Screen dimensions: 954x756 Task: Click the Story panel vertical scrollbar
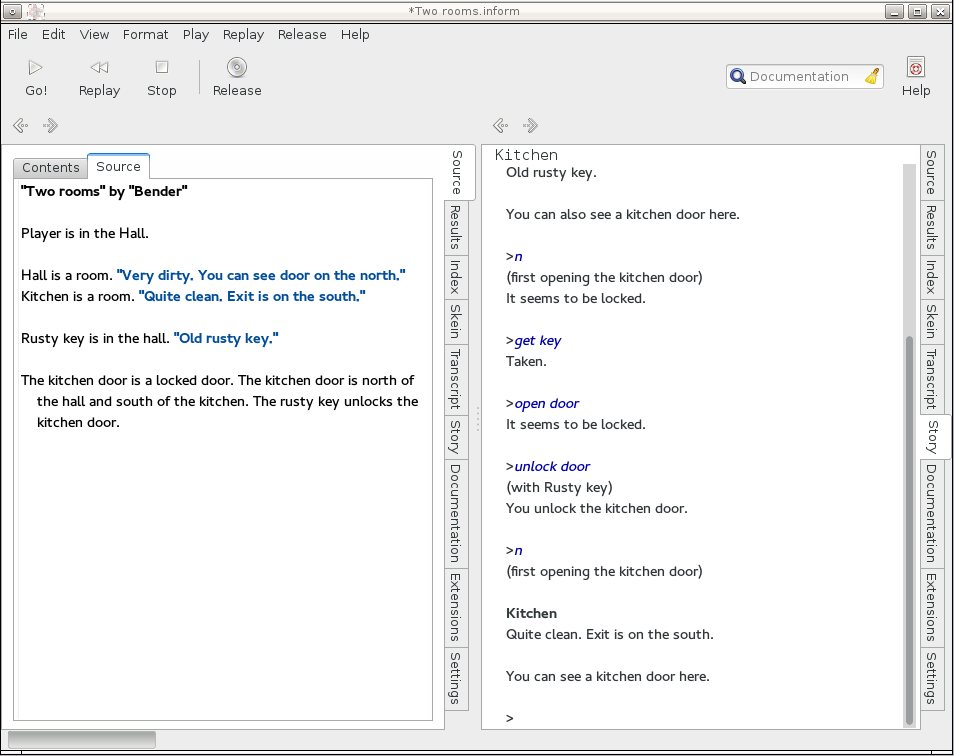909,530
